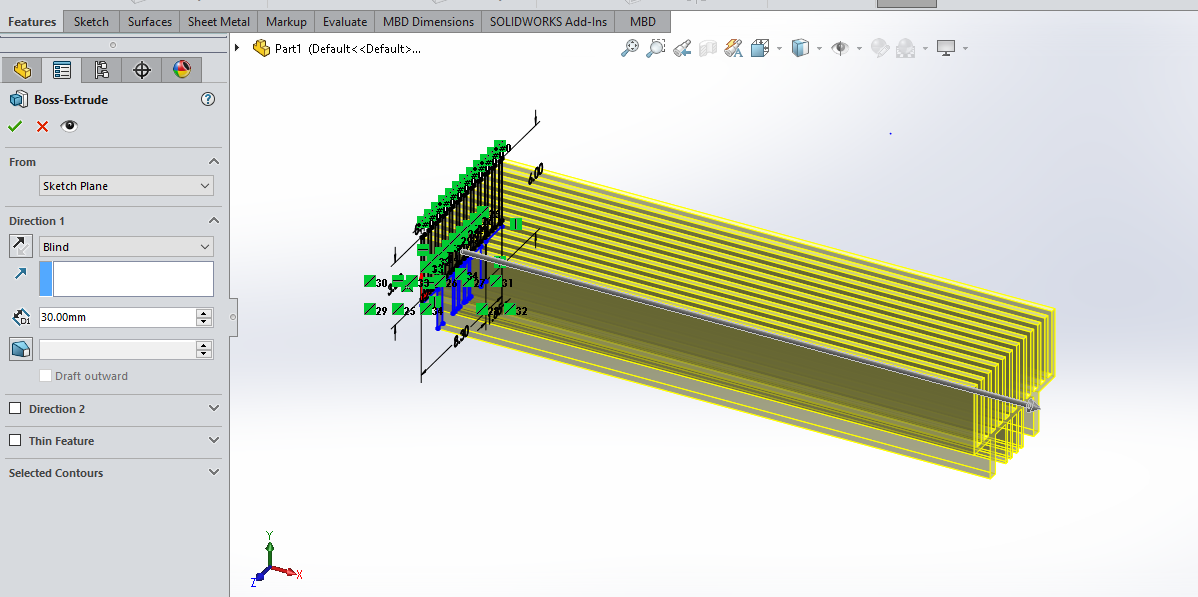Open the Sketch Plane dropdown under From

coord(126,186)
